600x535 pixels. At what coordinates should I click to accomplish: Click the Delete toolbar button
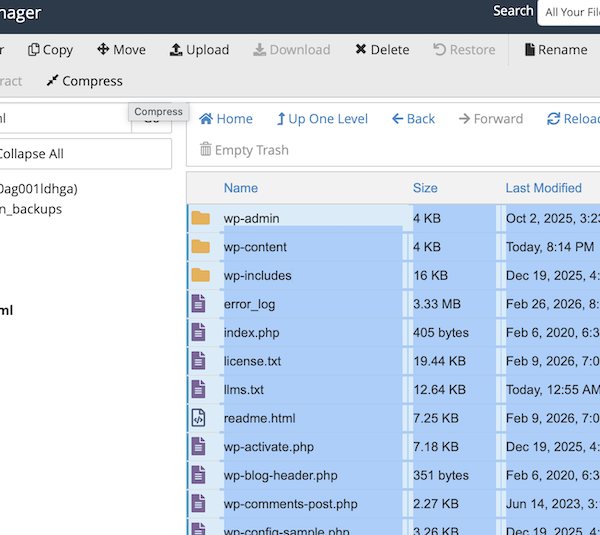pos(381,50)
